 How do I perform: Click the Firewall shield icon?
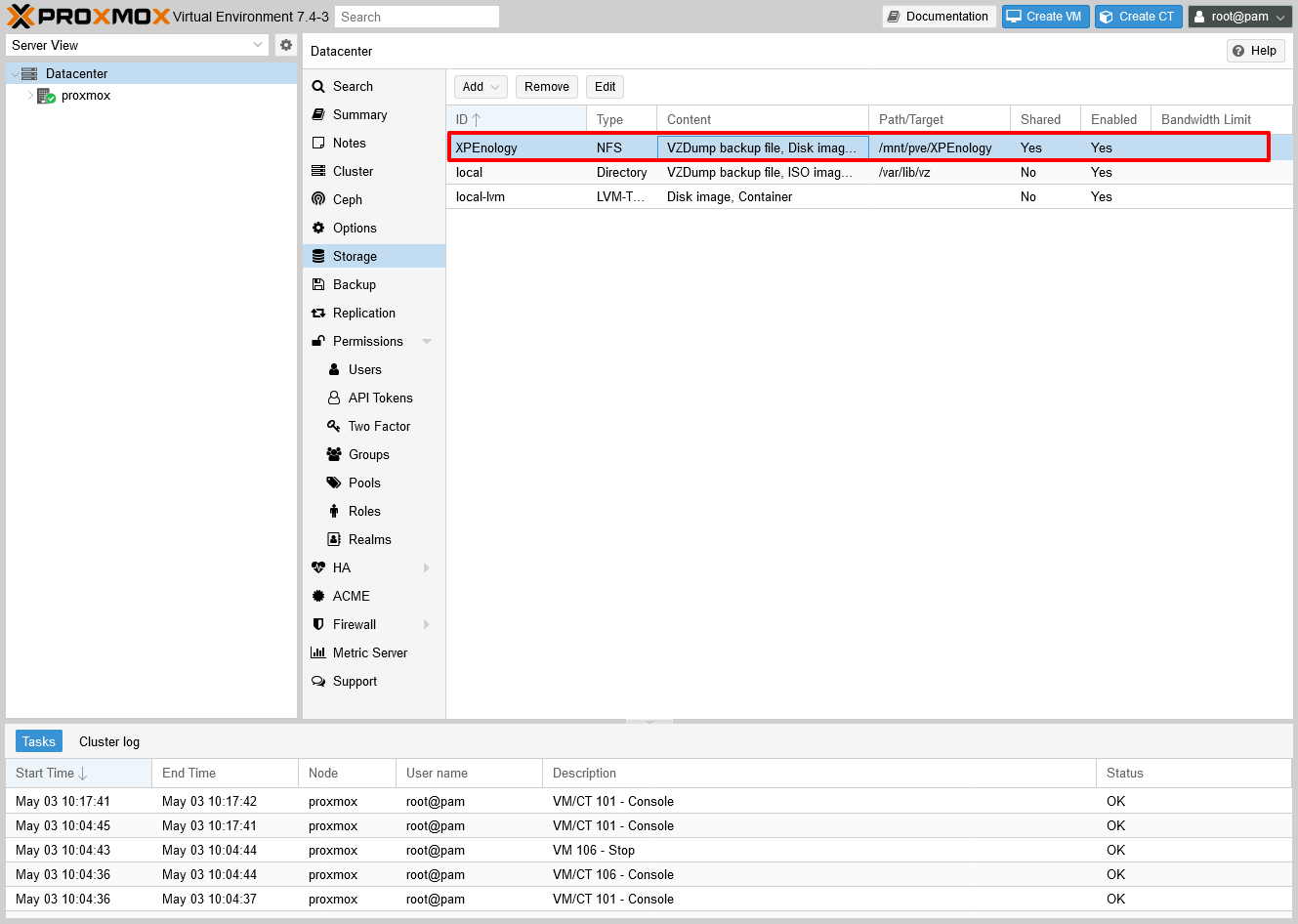pyautogui.click(x=318, y=624)
